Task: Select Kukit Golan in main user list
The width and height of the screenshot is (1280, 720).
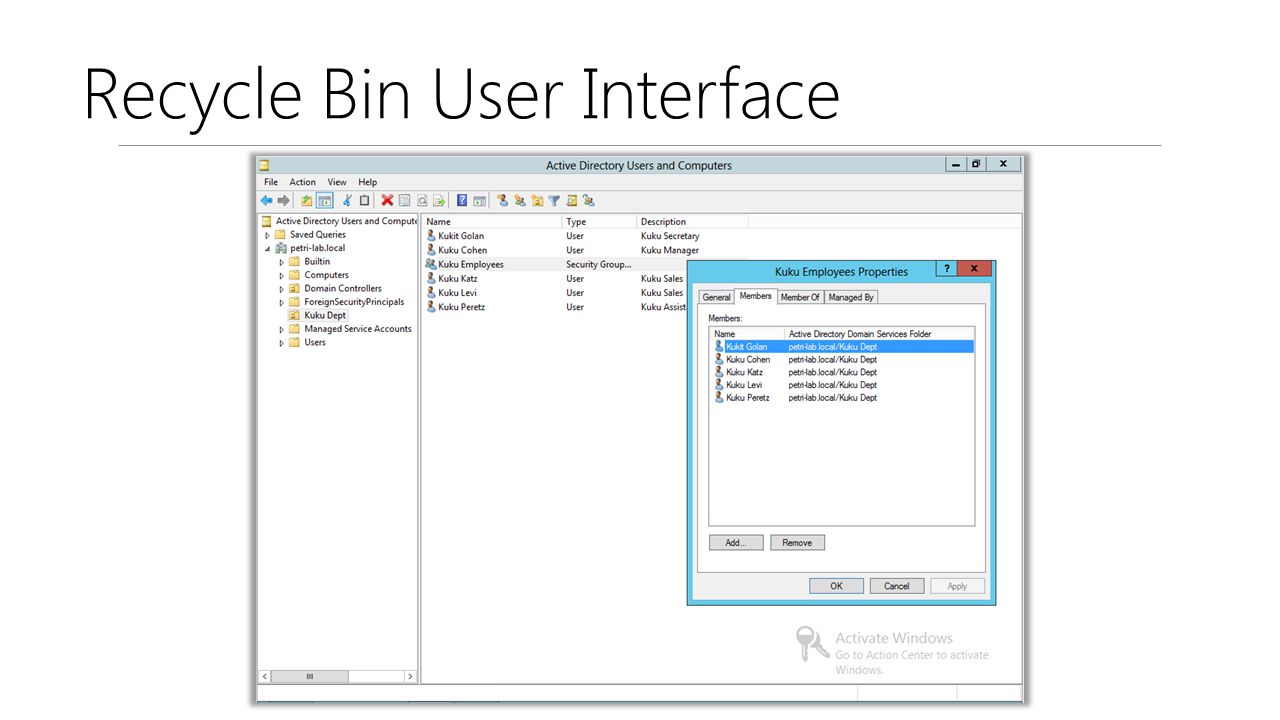Action: (461, 236)
